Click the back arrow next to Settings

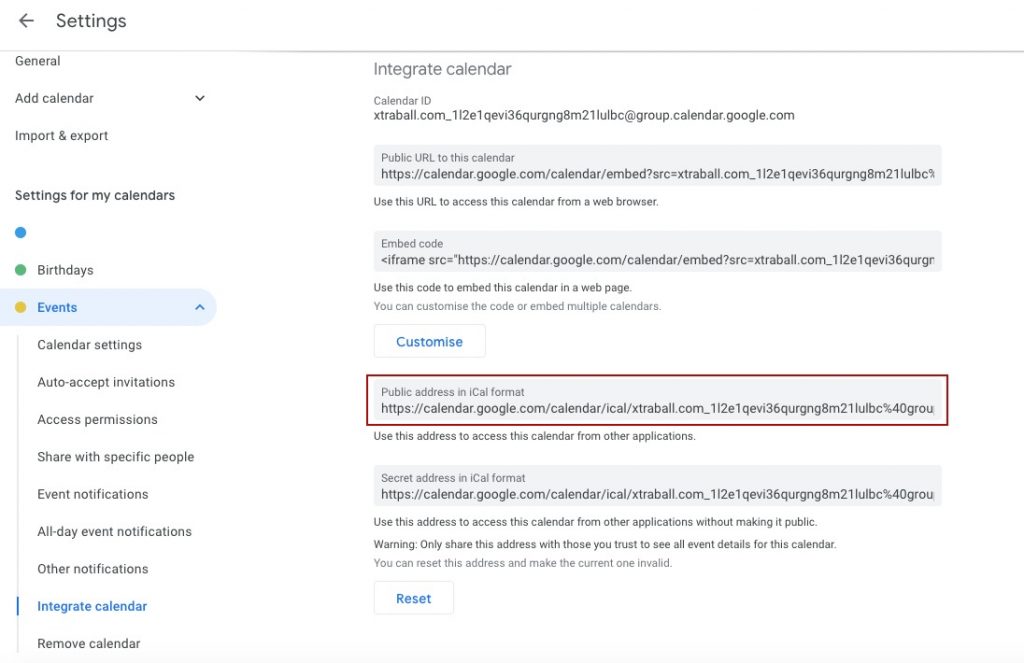coord(26,21)
